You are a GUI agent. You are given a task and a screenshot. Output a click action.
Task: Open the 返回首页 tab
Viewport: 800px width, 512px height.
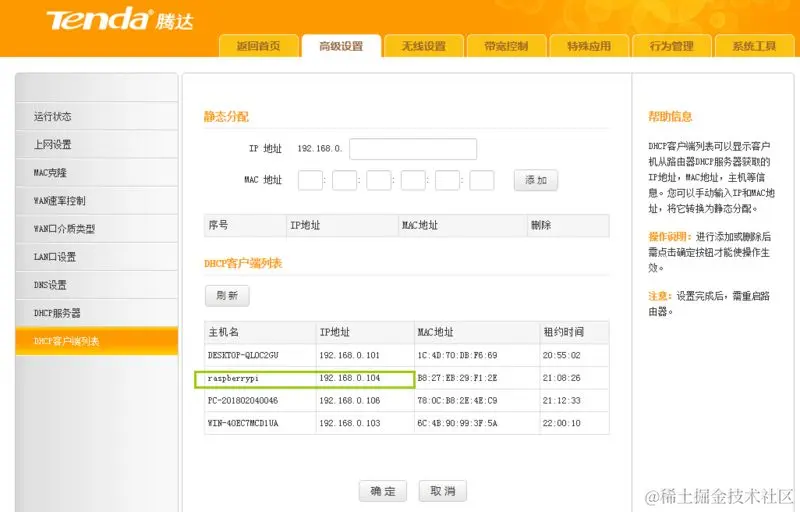click(x=259, y=46)
